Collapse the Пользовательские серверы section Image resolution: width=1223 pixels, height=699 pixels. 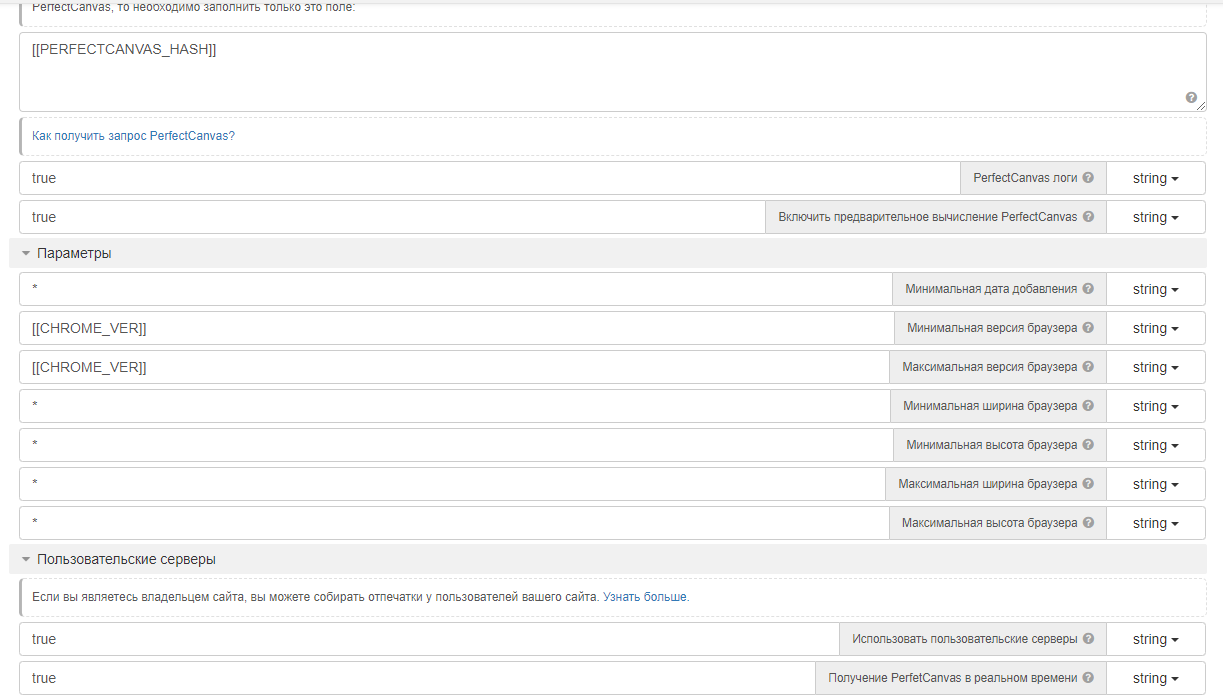pos(27,560)
